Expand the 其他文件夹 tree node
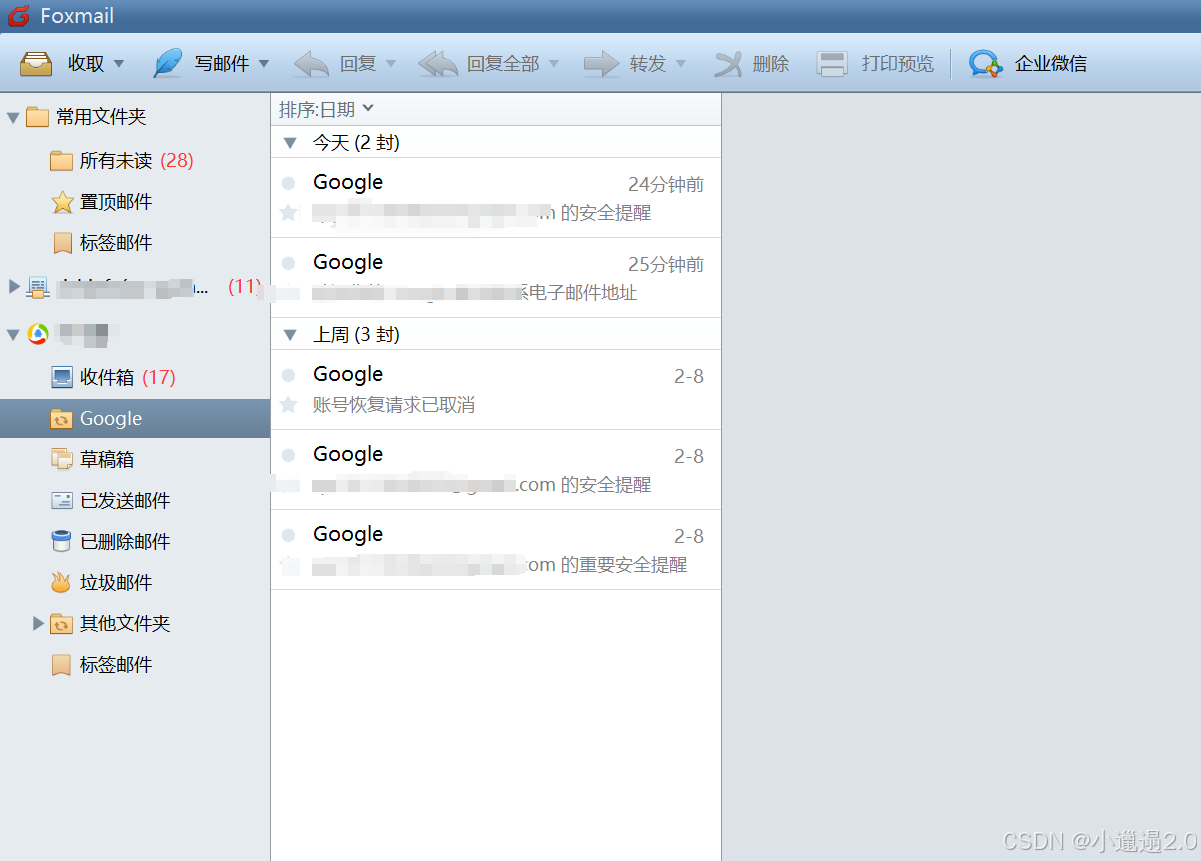1201x861 pixels. pos(39,623)
